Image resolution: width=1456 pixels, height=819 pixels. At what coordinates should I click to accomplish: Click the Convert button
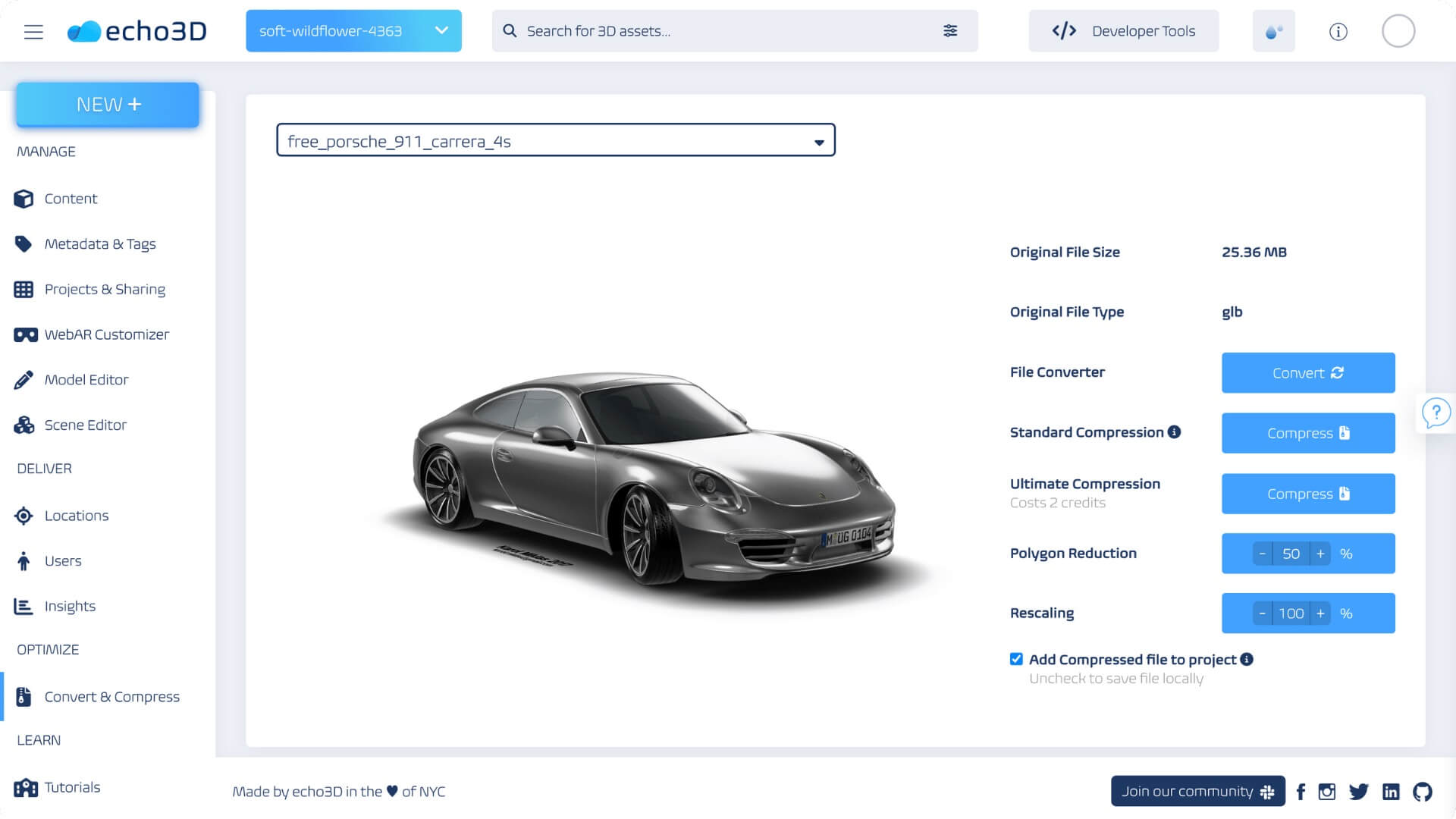pos(1308,373)
